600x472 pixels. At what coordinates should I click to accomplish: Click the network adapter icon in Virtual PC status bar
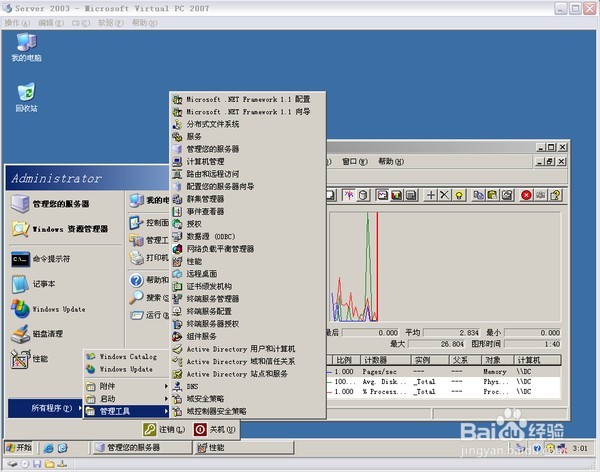(x=62, y=464)
